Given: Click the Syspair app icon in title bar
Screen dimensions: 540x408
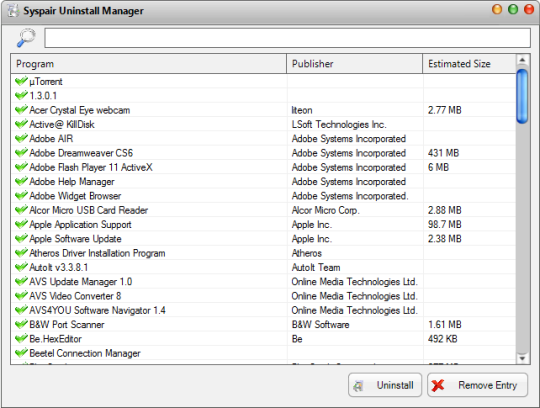Looking at the screenshot, I should 13,11.
